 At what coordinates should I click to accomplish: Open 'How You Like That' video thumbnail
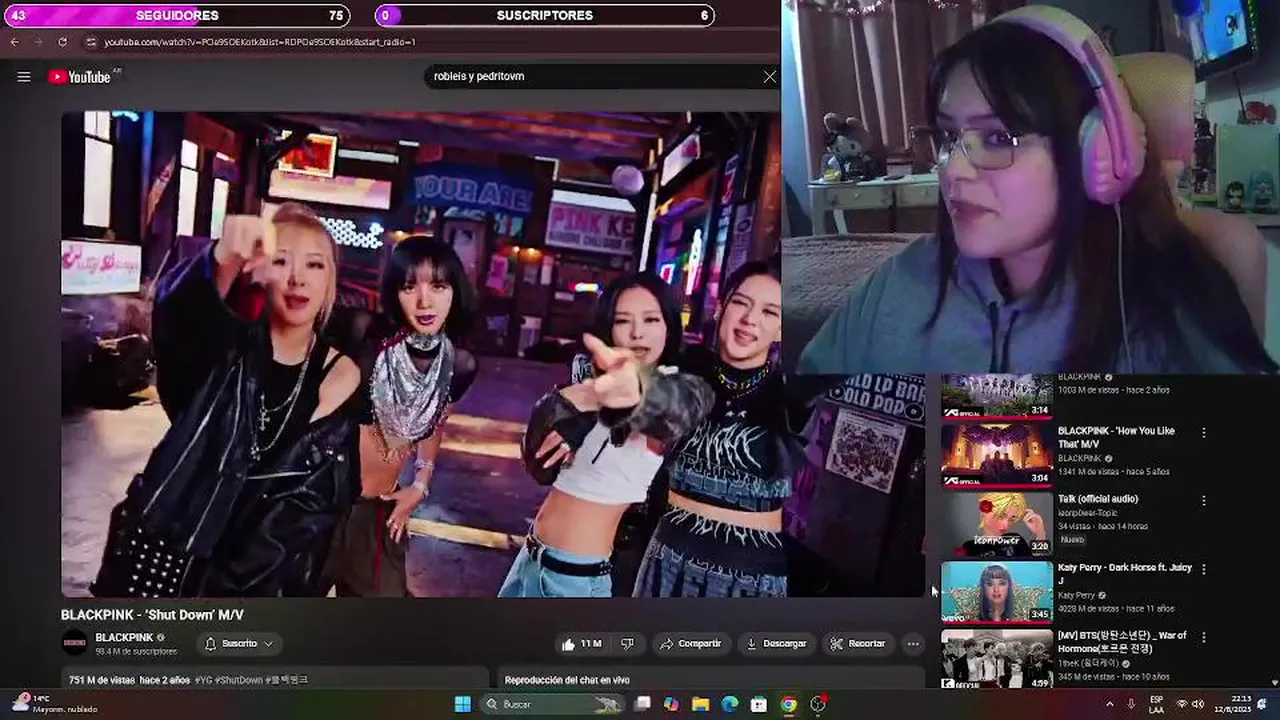pyautogui.click(x=996, y=455)
